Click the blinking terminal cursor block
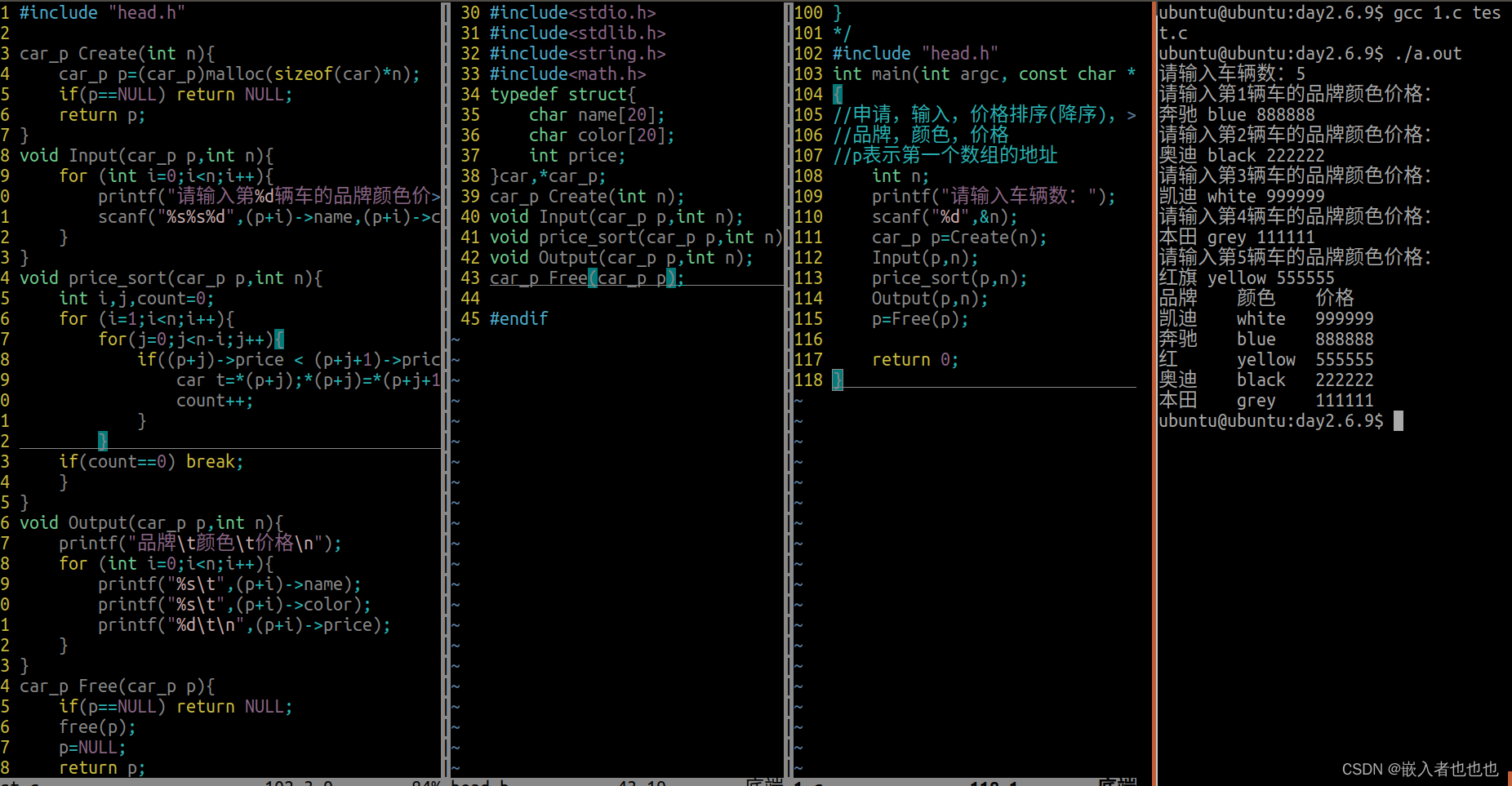Viewport: 1512px width, 786px height. tap(1398, 420)
